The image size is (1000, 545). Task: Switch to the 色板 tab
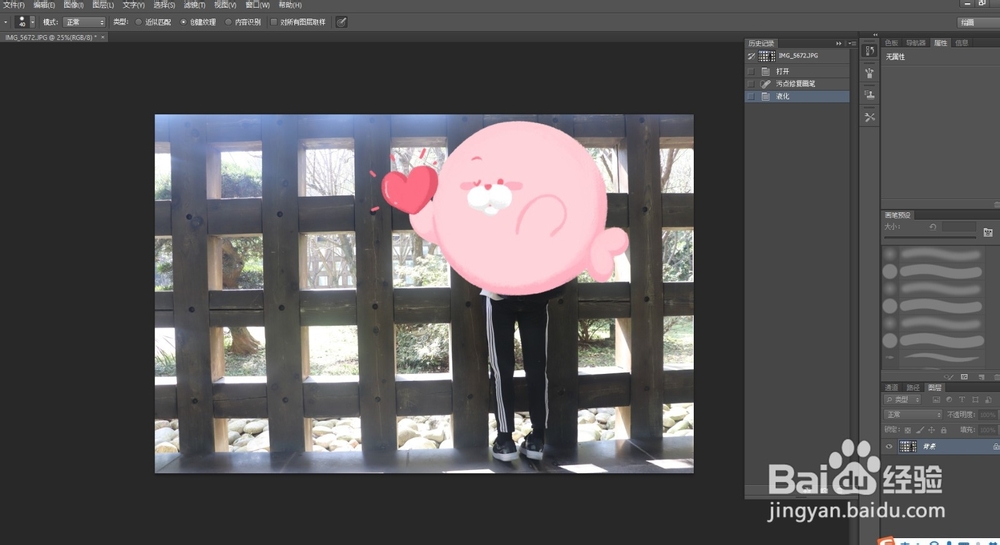(892, 43)
